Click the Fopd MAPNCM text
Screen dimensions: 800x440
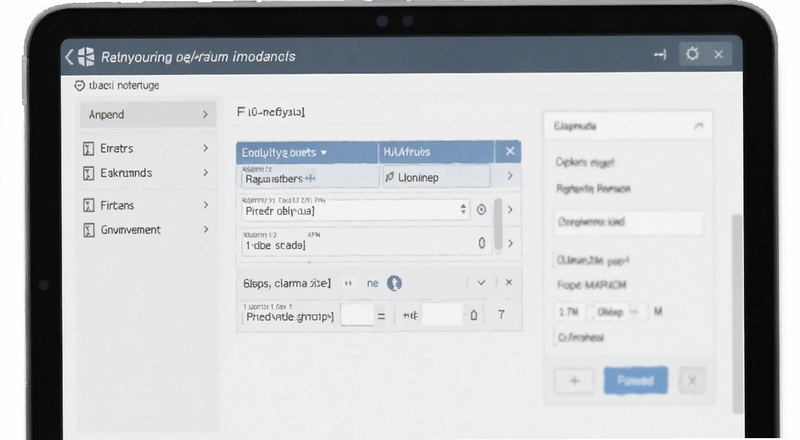click(x=591, y=285)
